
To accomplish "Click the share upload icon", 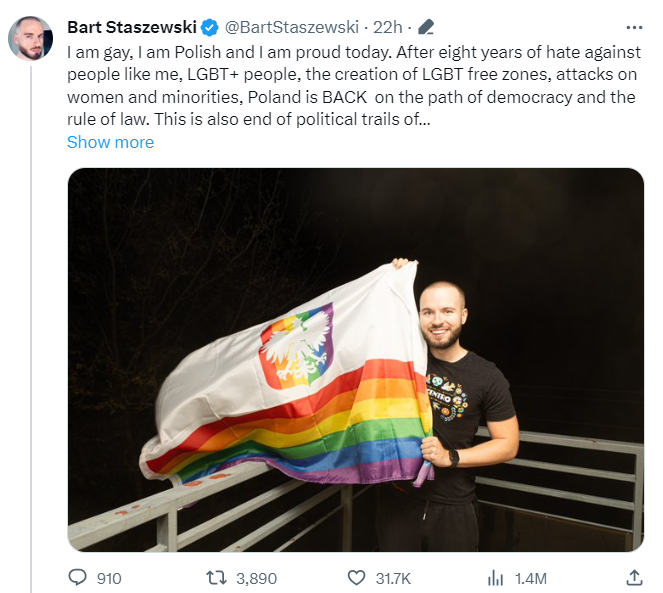I will pos(634,577).
